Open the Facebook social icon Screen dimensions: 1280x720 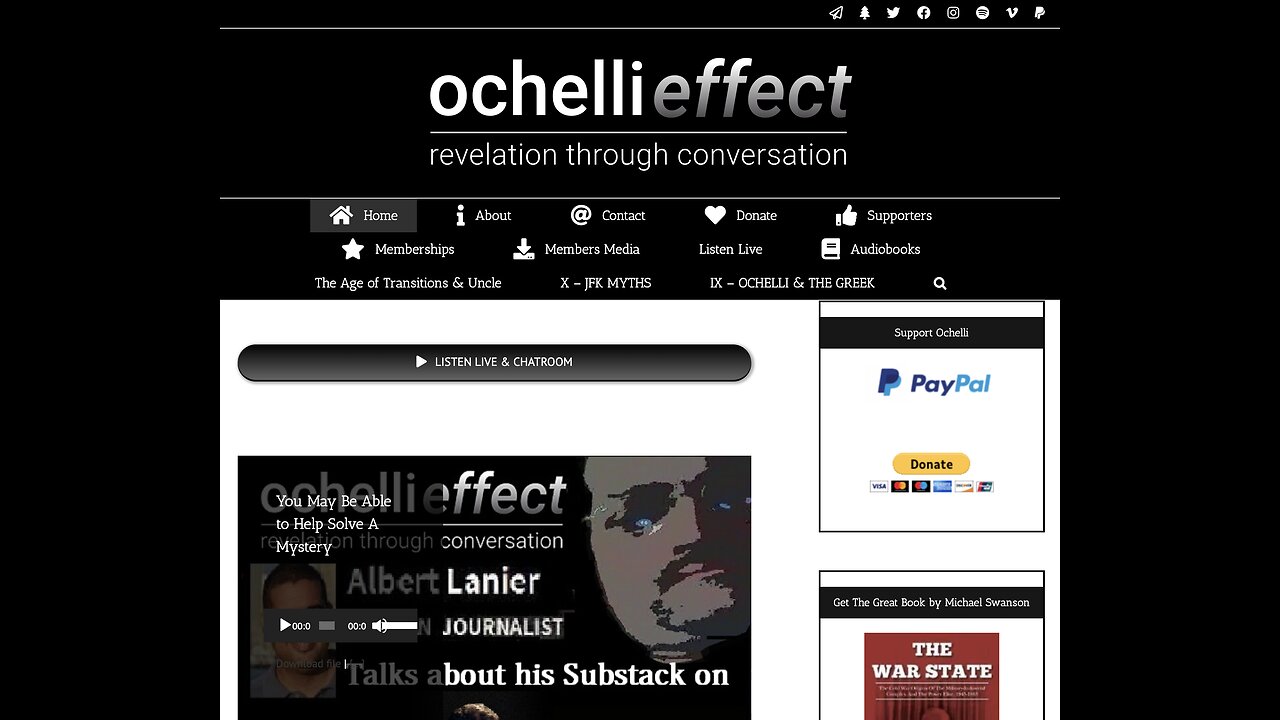(924, 13)
